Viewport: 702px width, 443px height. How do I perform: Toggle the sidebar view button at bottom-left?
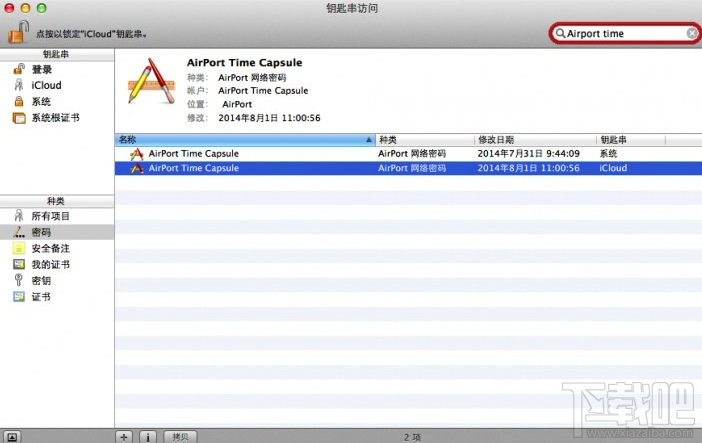12,437
